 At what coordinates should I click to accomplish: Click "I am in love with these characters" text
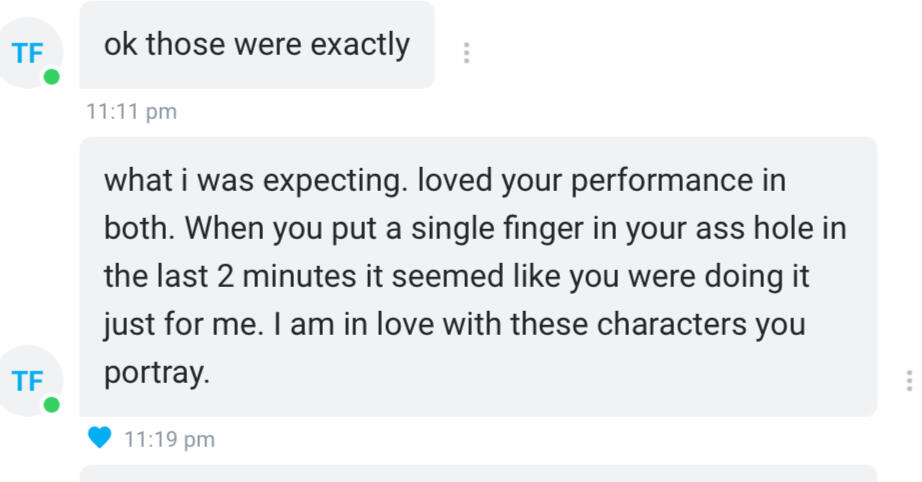click(560, 325)
